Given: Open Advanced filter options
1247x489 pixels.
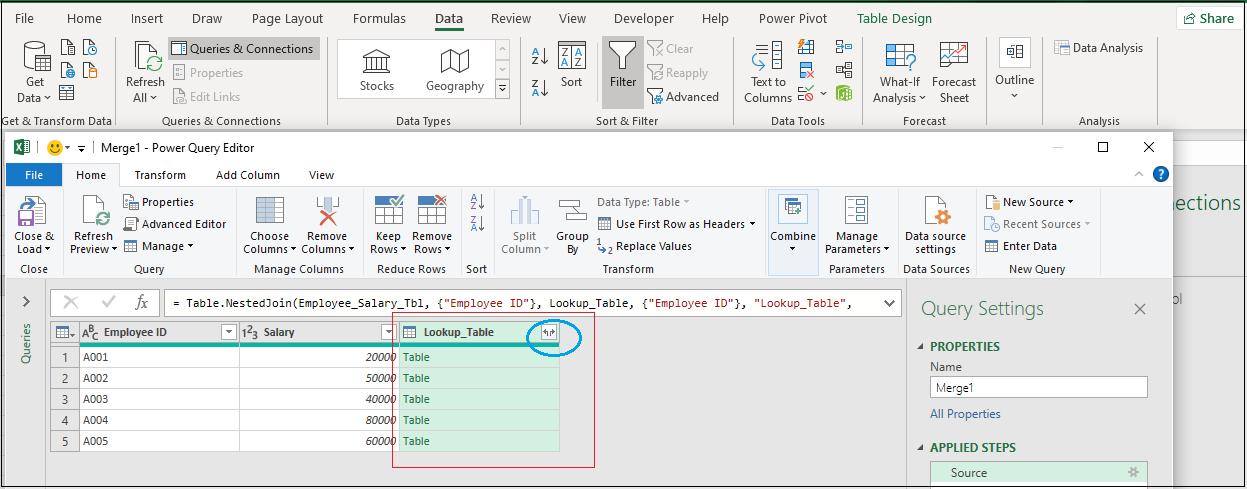Looking at the screenshot, I should point(684,97).
